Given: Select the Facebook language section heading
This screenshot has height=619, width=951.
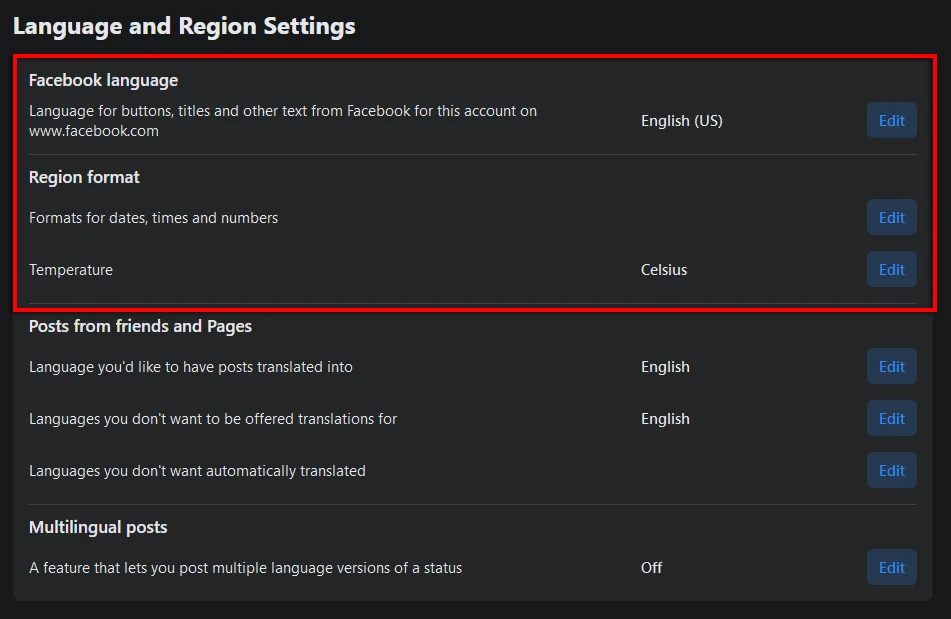Looking at the screenshot, I should [x=103, y=80].
